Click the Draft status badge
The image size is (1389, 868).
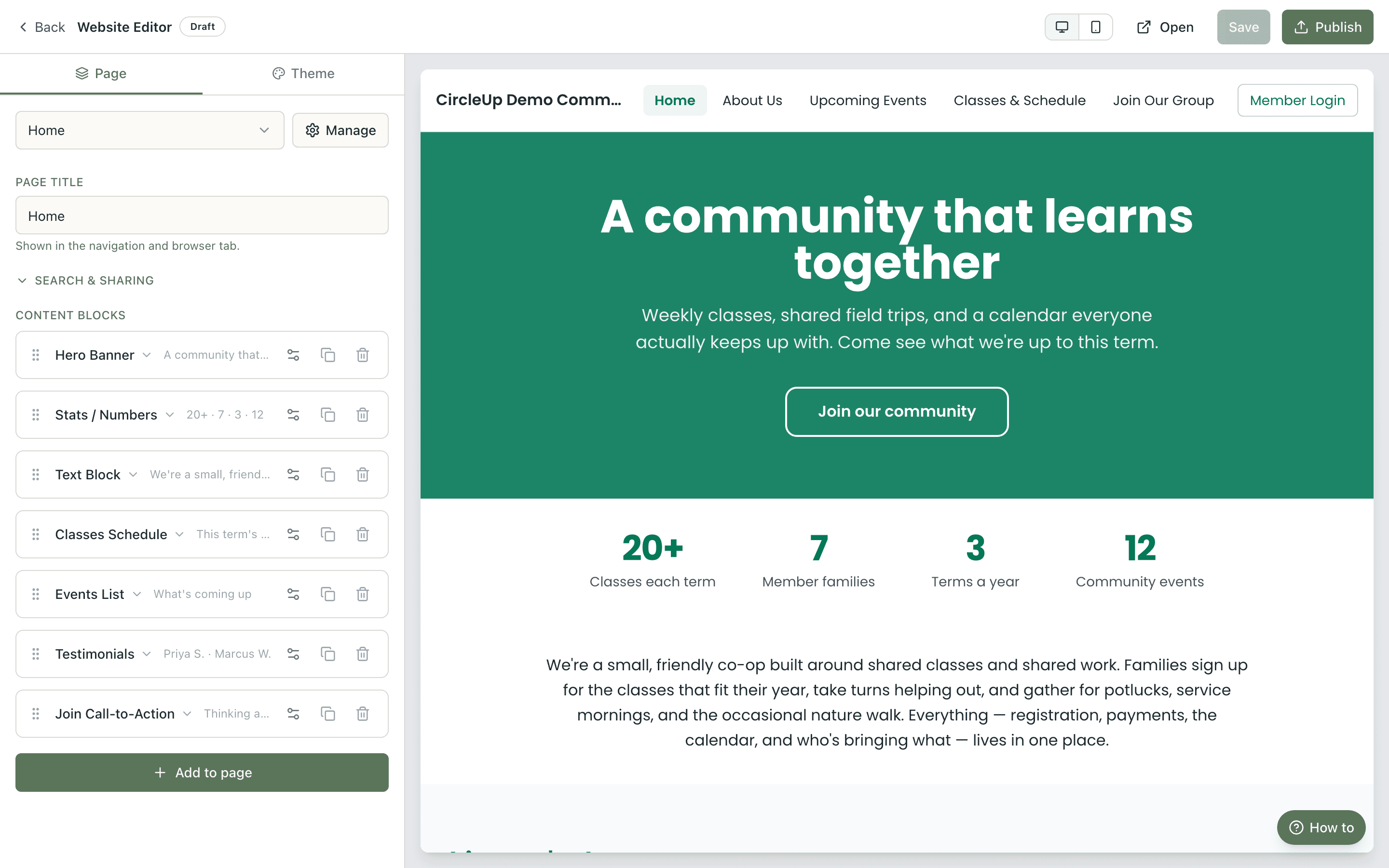tap(203, 27)
